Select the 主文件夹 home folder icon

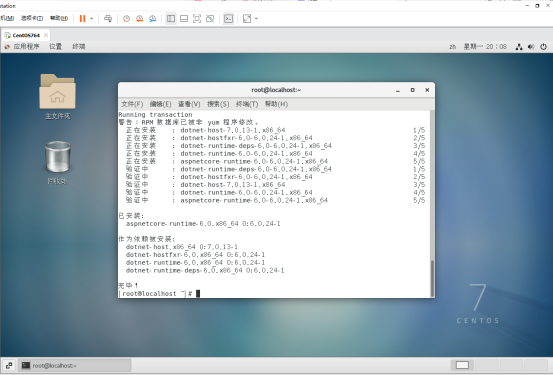(x=57, y=96)
